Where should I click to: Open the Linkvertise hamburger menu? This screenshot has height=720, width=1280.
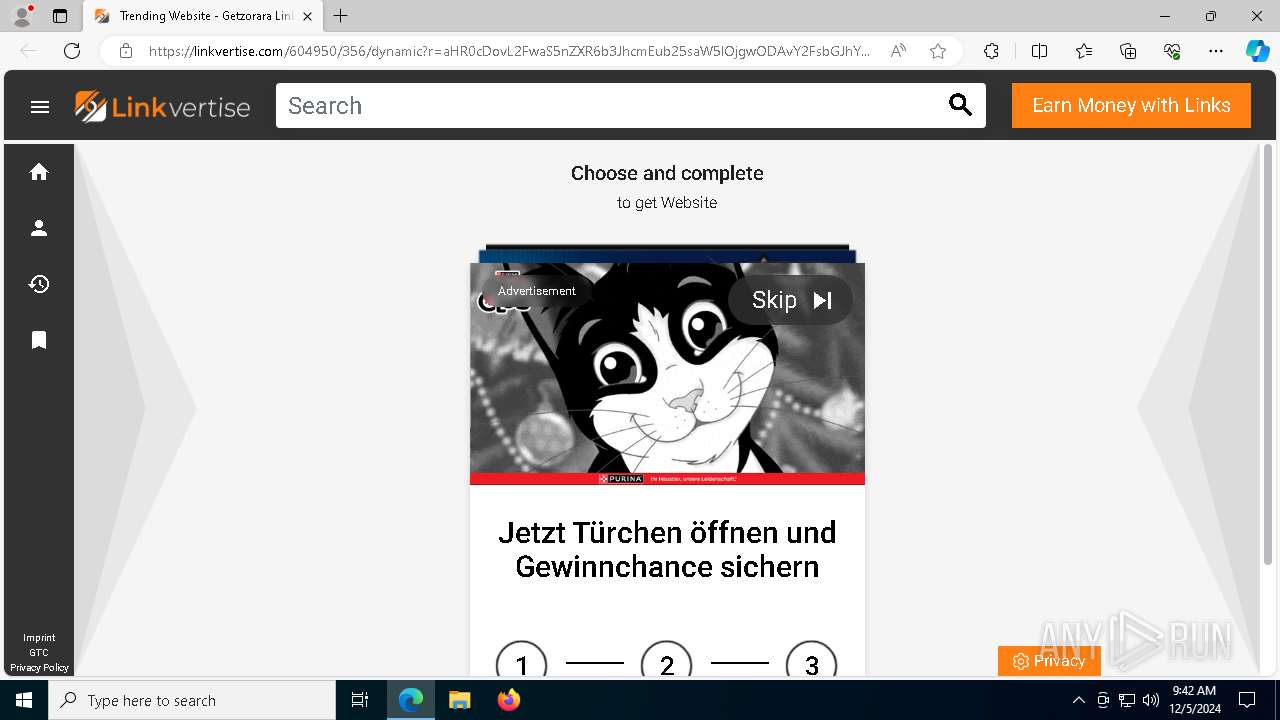click(x=40, y=106)
